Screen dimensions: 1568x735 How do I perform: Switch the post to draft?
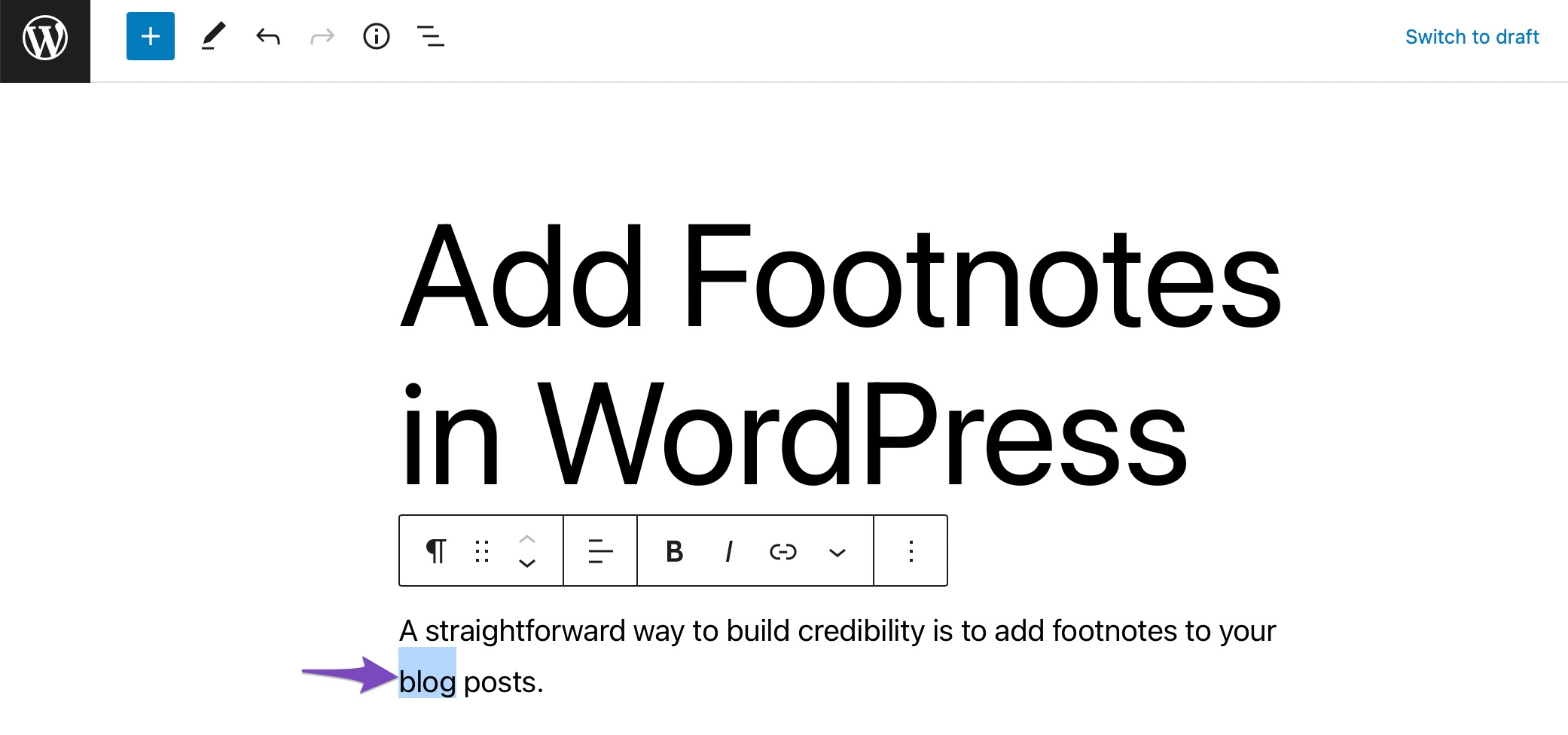pos(1472,37)
